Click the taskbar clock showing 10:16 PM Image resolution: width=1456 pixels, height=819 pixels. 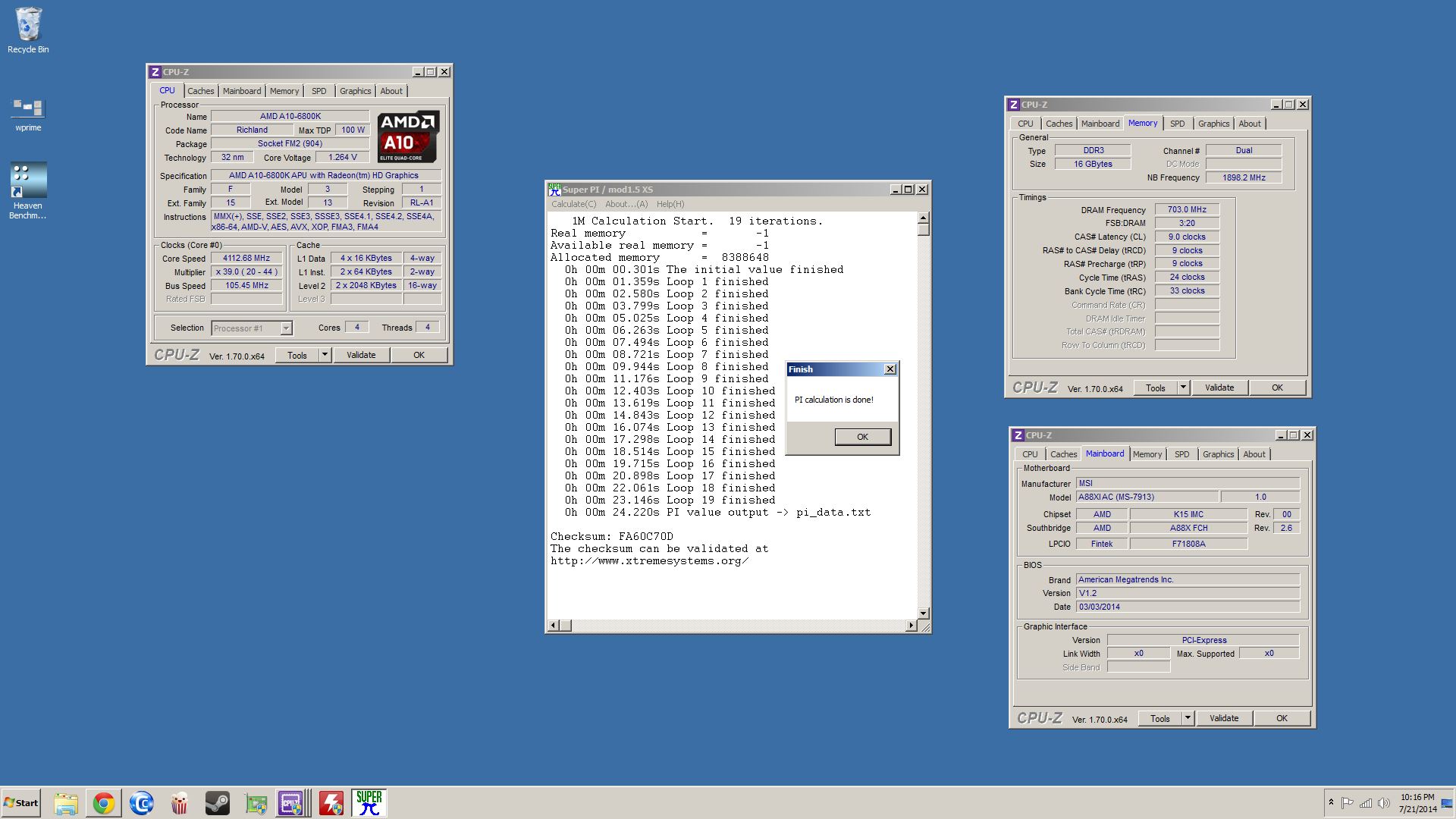(x=1417, y=803)
